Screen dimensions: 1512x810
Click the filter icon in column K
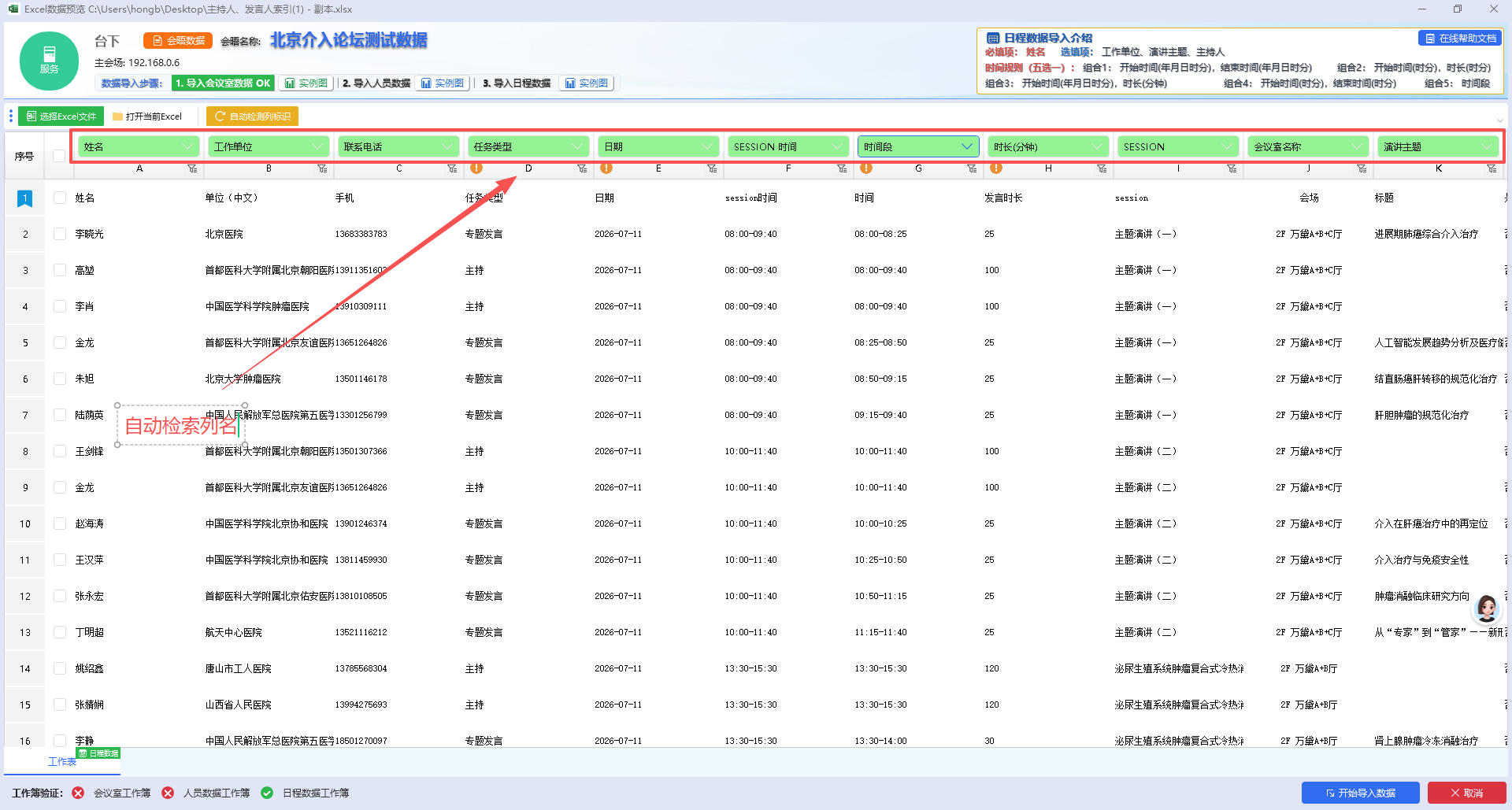click(x=1492, y=168)
